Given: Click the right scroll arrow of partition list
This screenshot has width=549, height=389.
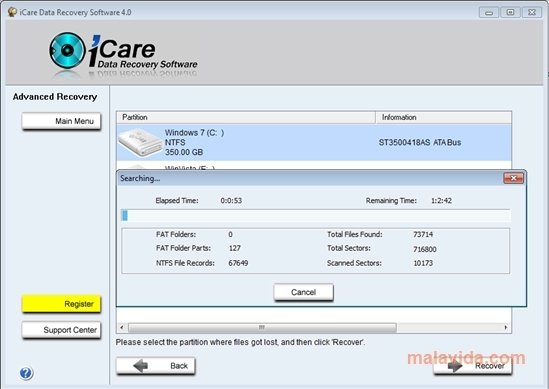Looking at the screenshot, I should pyautogui.click(x=506, y=327).
